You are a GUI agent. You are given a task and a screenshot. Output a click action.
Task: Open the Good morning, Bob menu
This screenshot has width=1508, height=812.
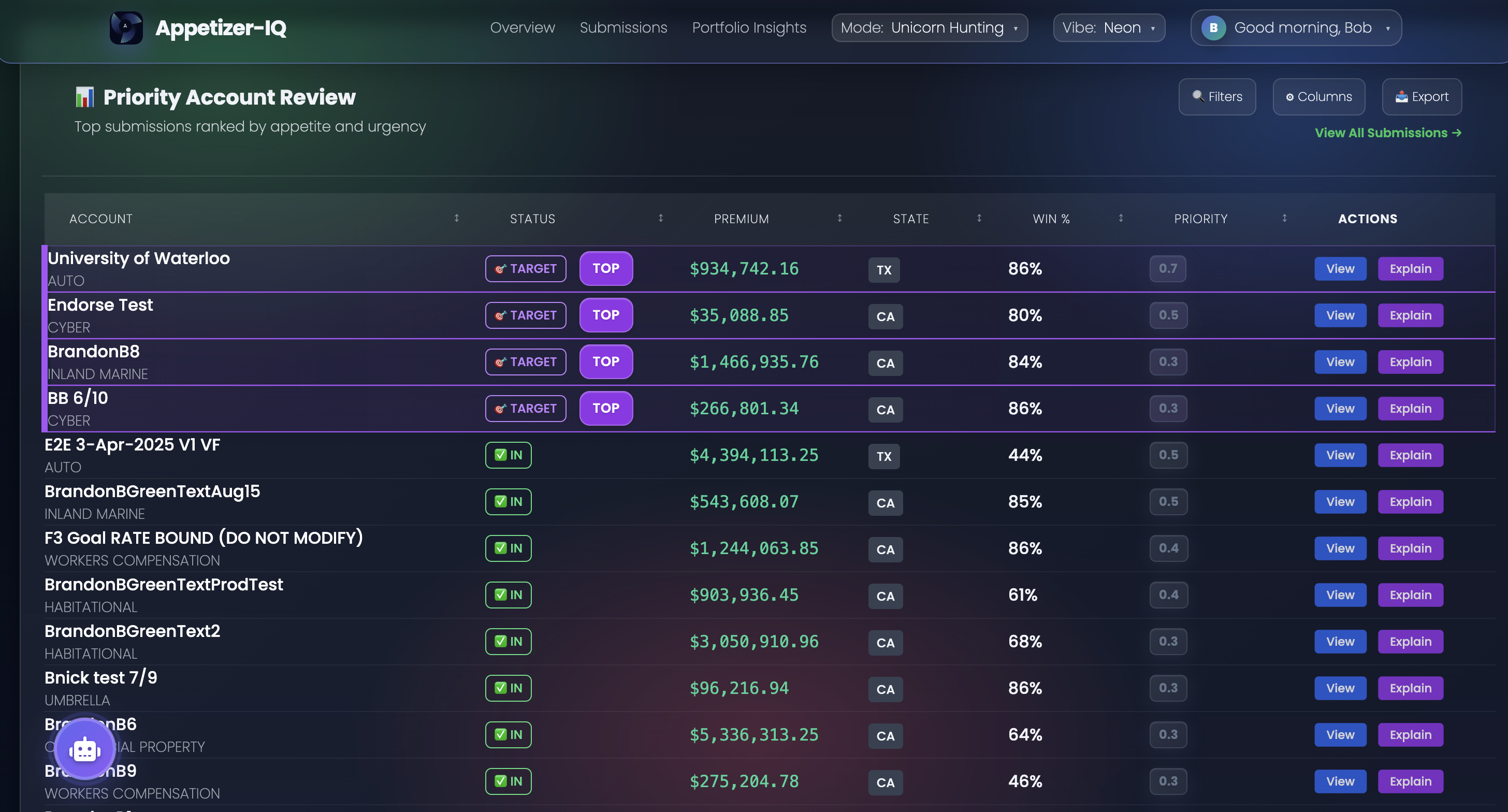[1302, 27]
